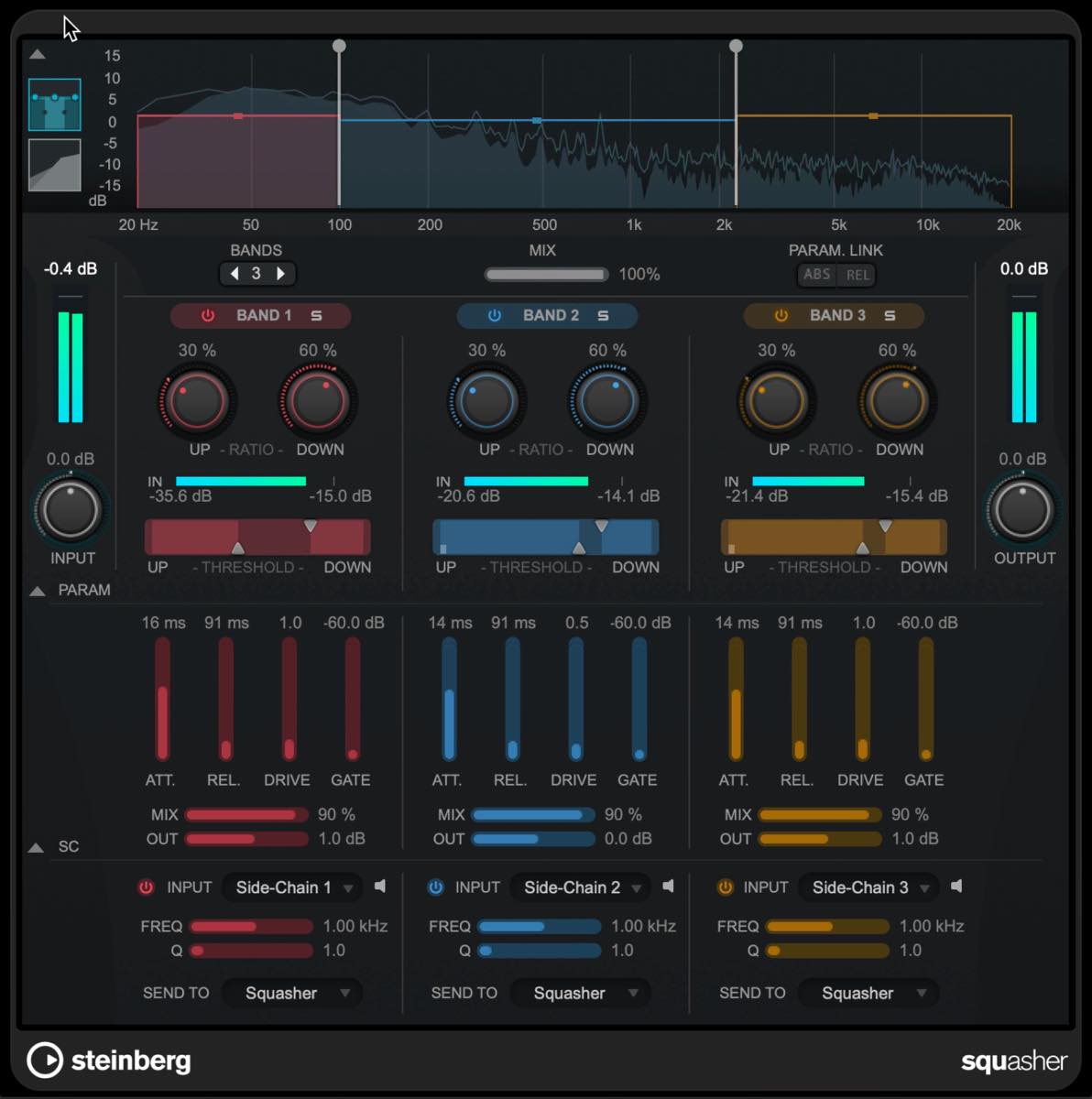Collapse the PARAM section triangle
The image size is (1092, 1099).
click(x=37, y=591)
